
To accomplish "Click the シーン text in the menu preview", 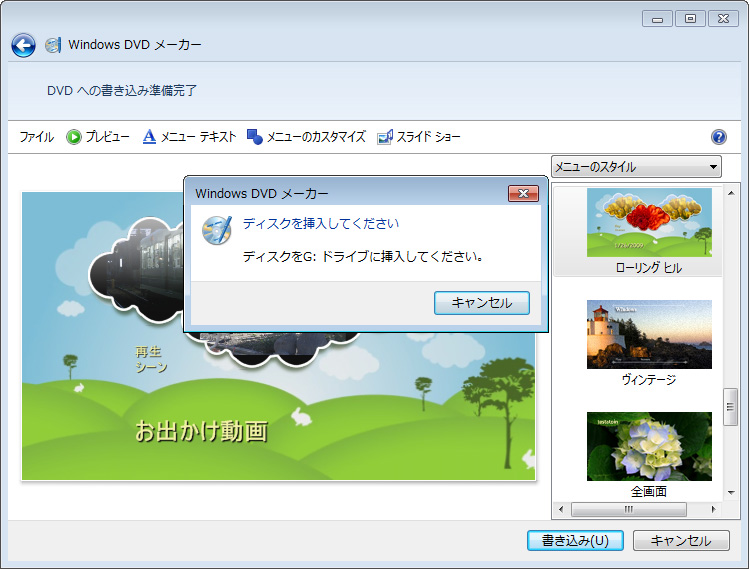I will coord(151,367).
